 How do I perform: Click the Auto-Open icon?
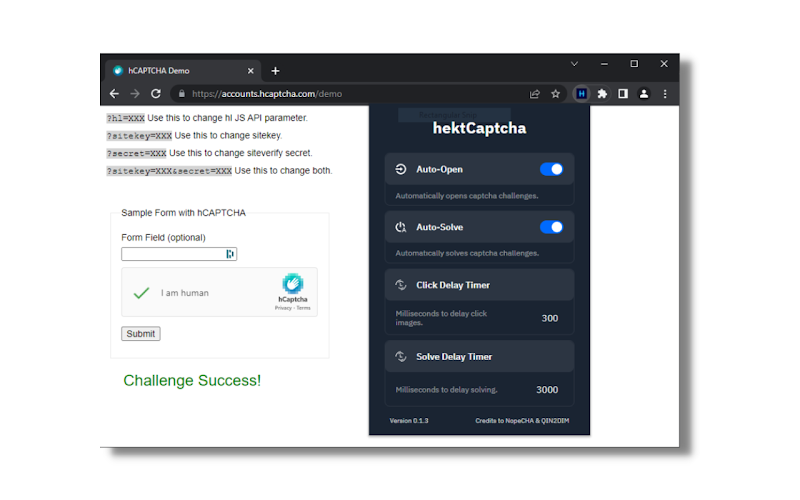pyautogui.click(x=401, y=169)
